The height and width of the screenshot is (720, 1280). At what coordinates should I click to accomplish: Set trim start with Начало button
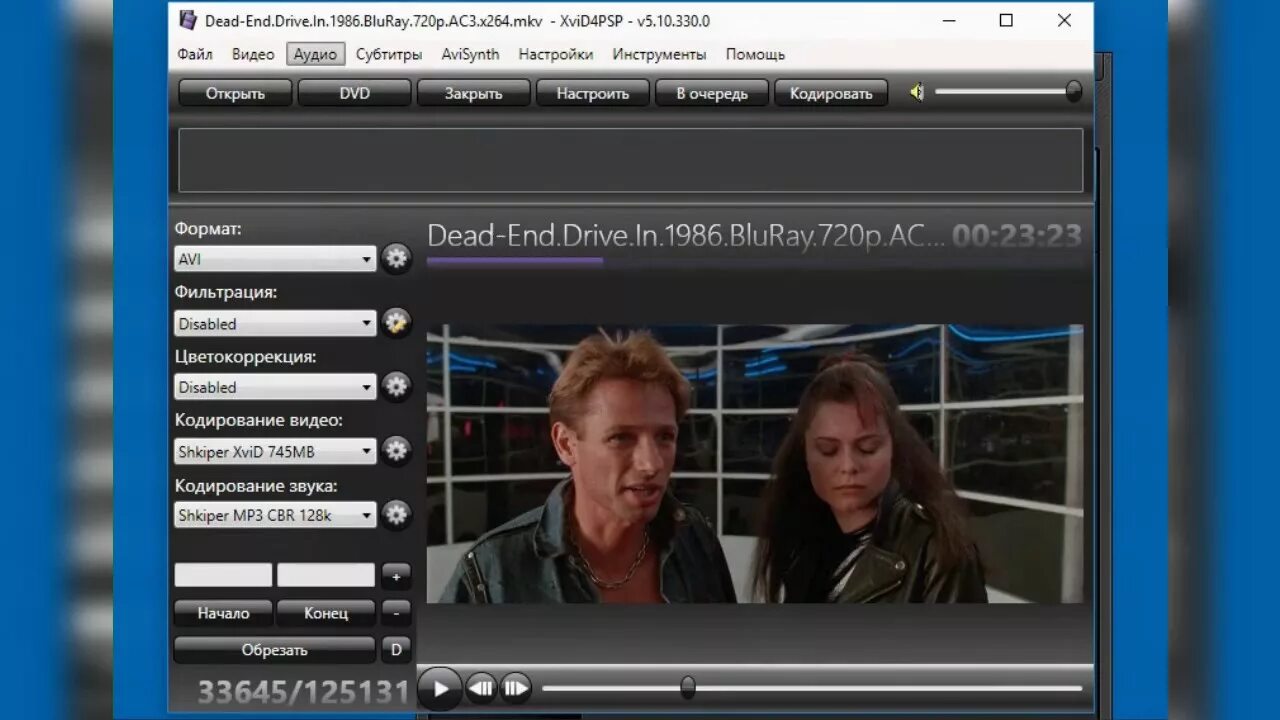point(223,613)
